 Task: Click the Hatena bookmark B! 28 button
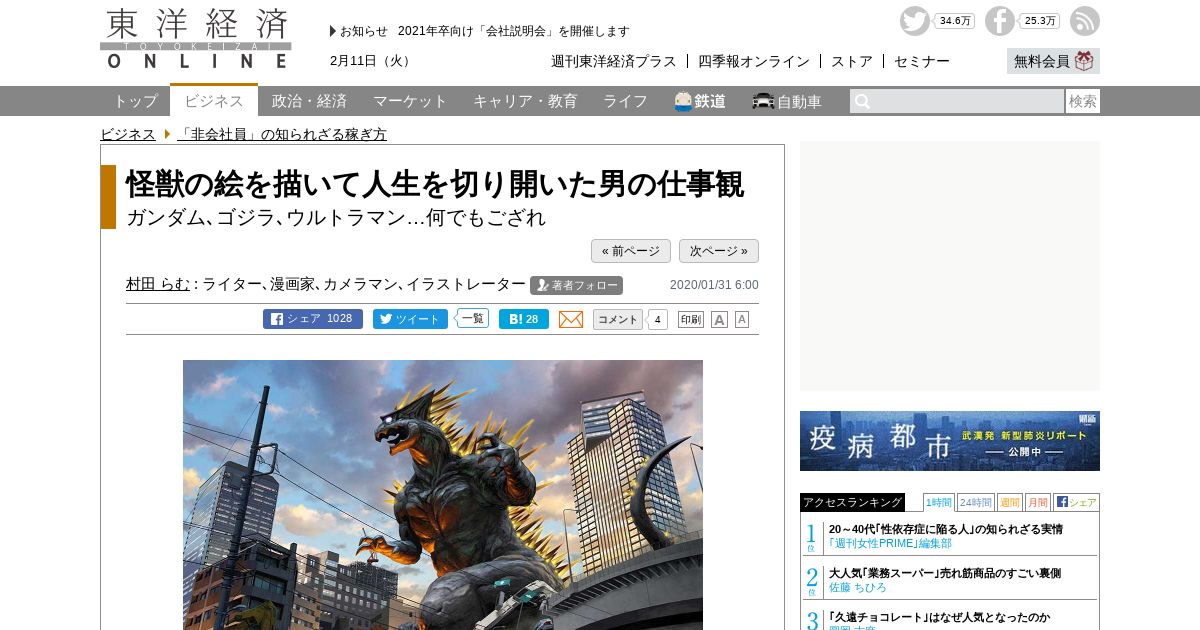(524, 319)
